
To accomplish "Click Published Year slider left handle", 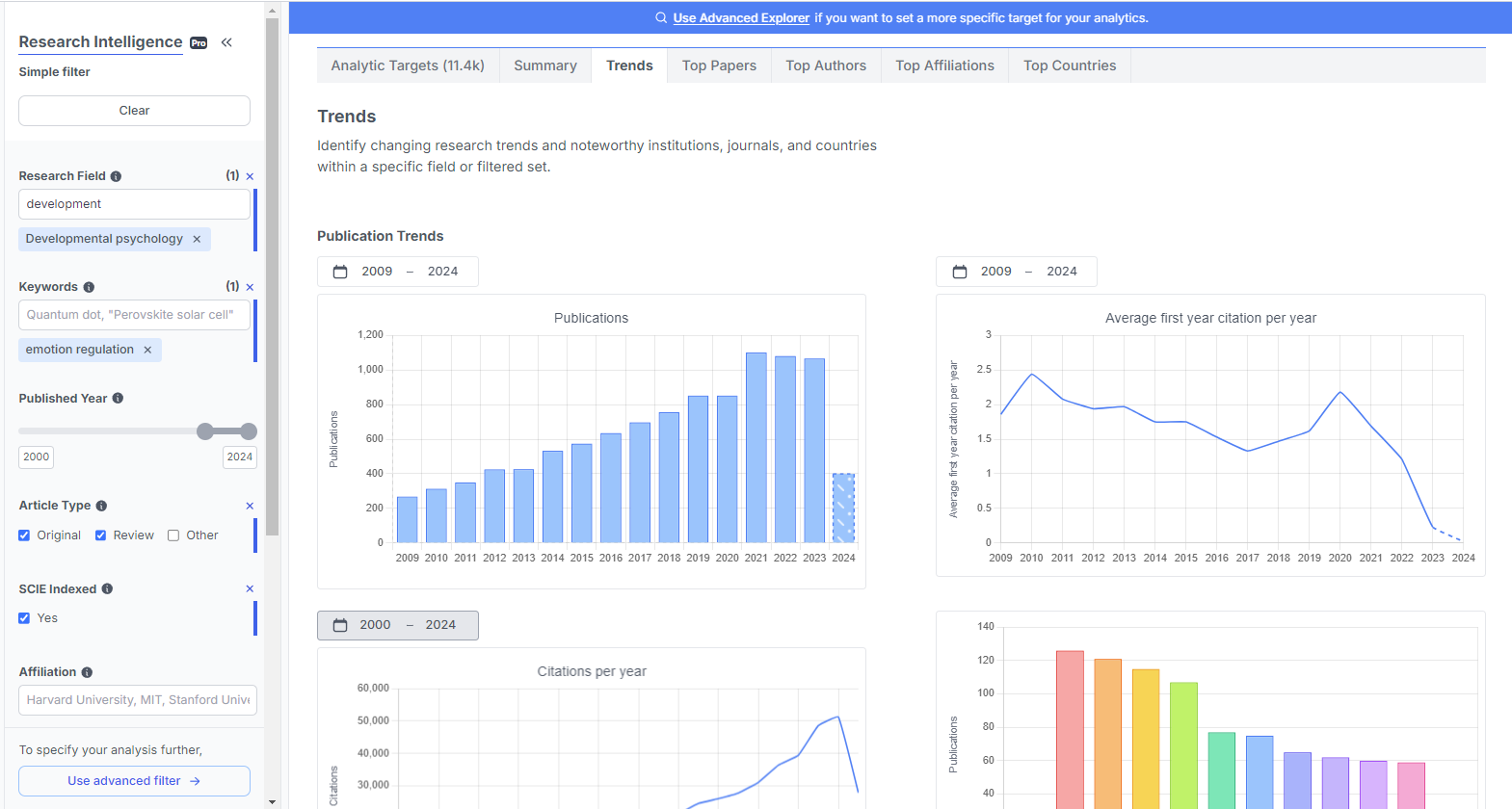I will (205, 431).
